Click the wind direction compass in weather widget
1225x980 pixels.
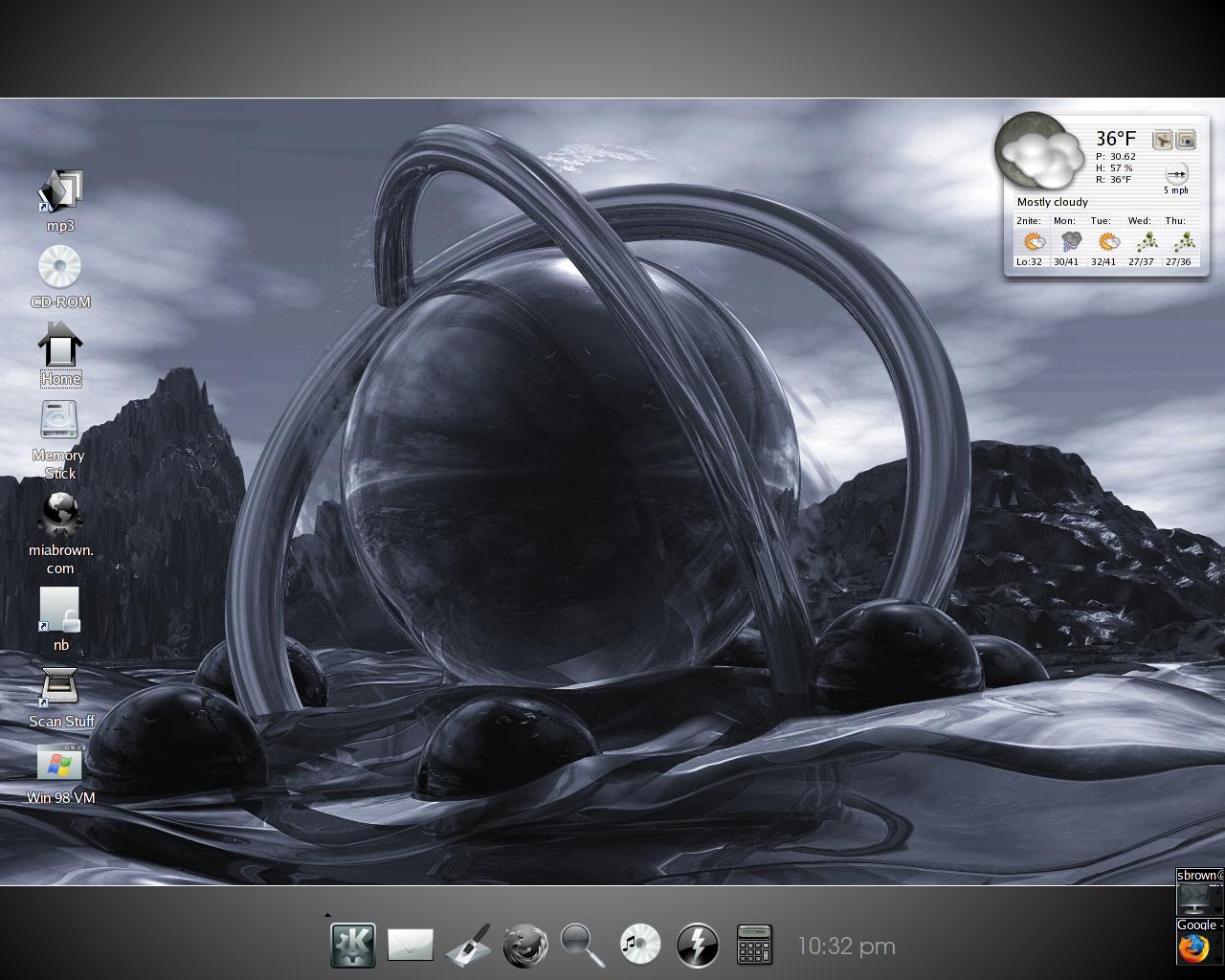tap(1176, 173)
